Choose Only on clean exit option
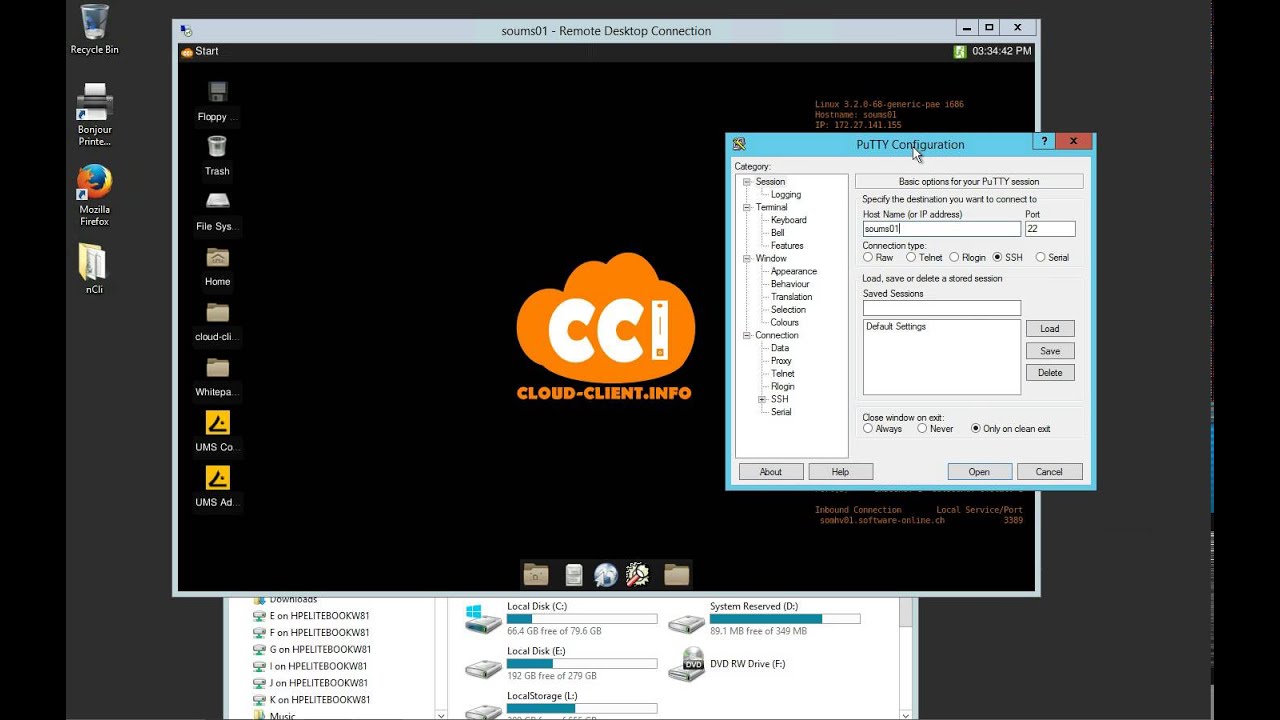 coord(976,428)
